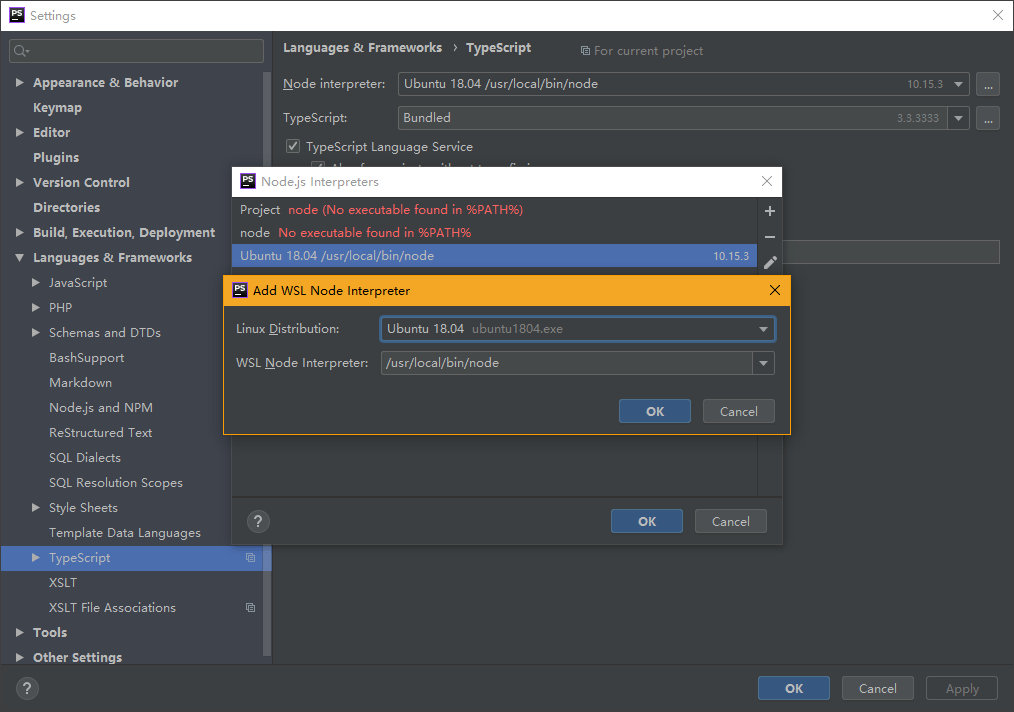Open ReStructured Text settings
The width and height of the screenshot is (1014, 712).
tap(101, 433)
